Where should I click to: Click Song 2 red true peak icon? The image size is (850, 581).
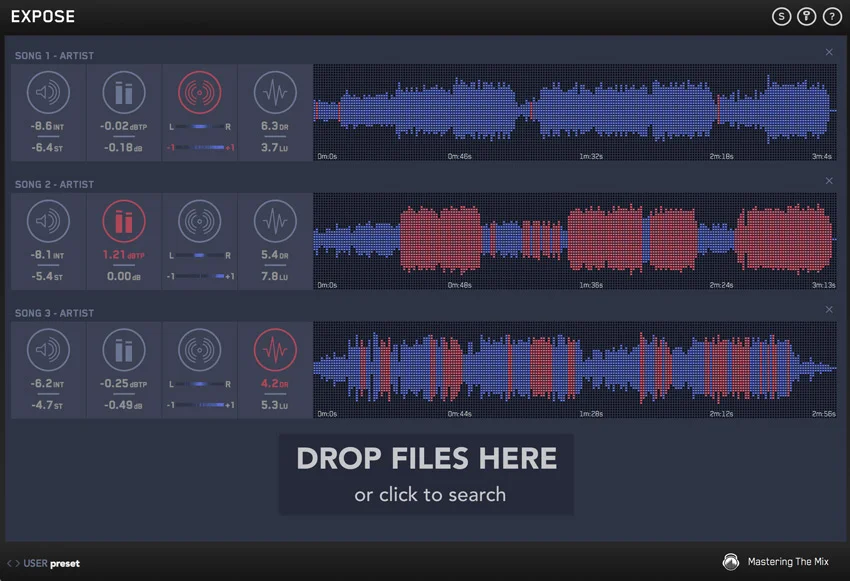coord(124,221)
